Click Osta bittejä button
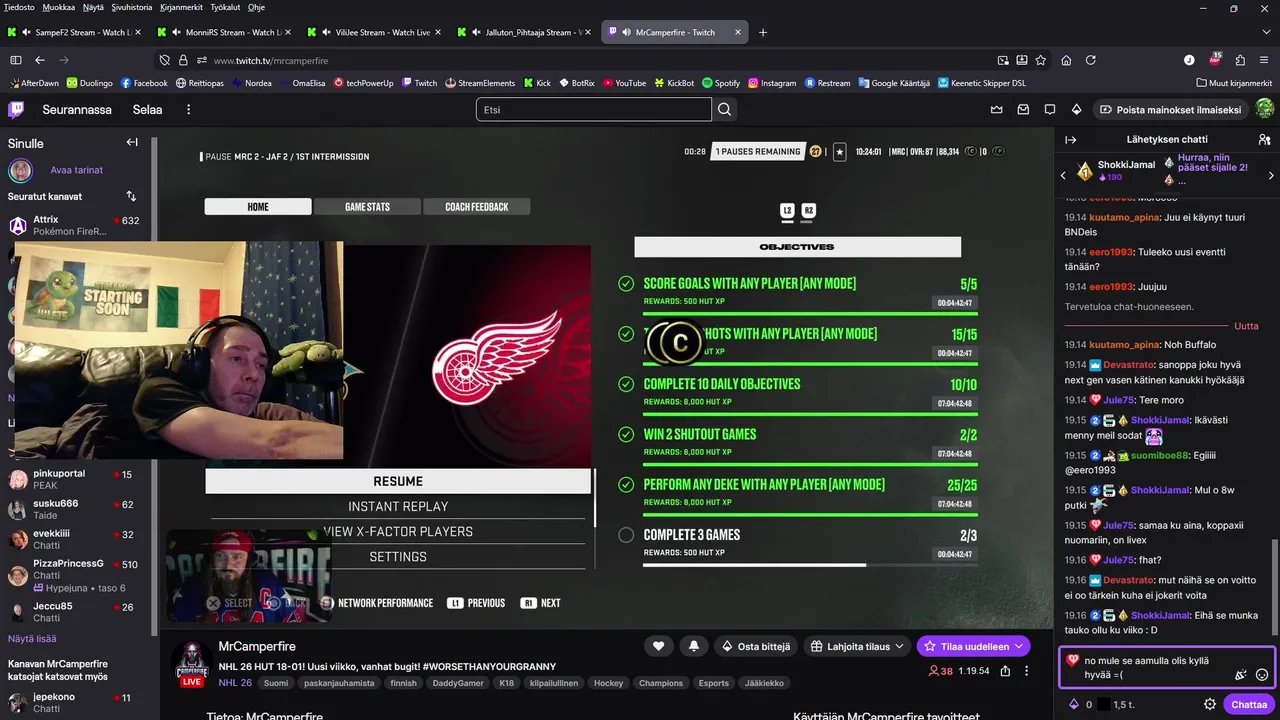 [x=756, y=646]
